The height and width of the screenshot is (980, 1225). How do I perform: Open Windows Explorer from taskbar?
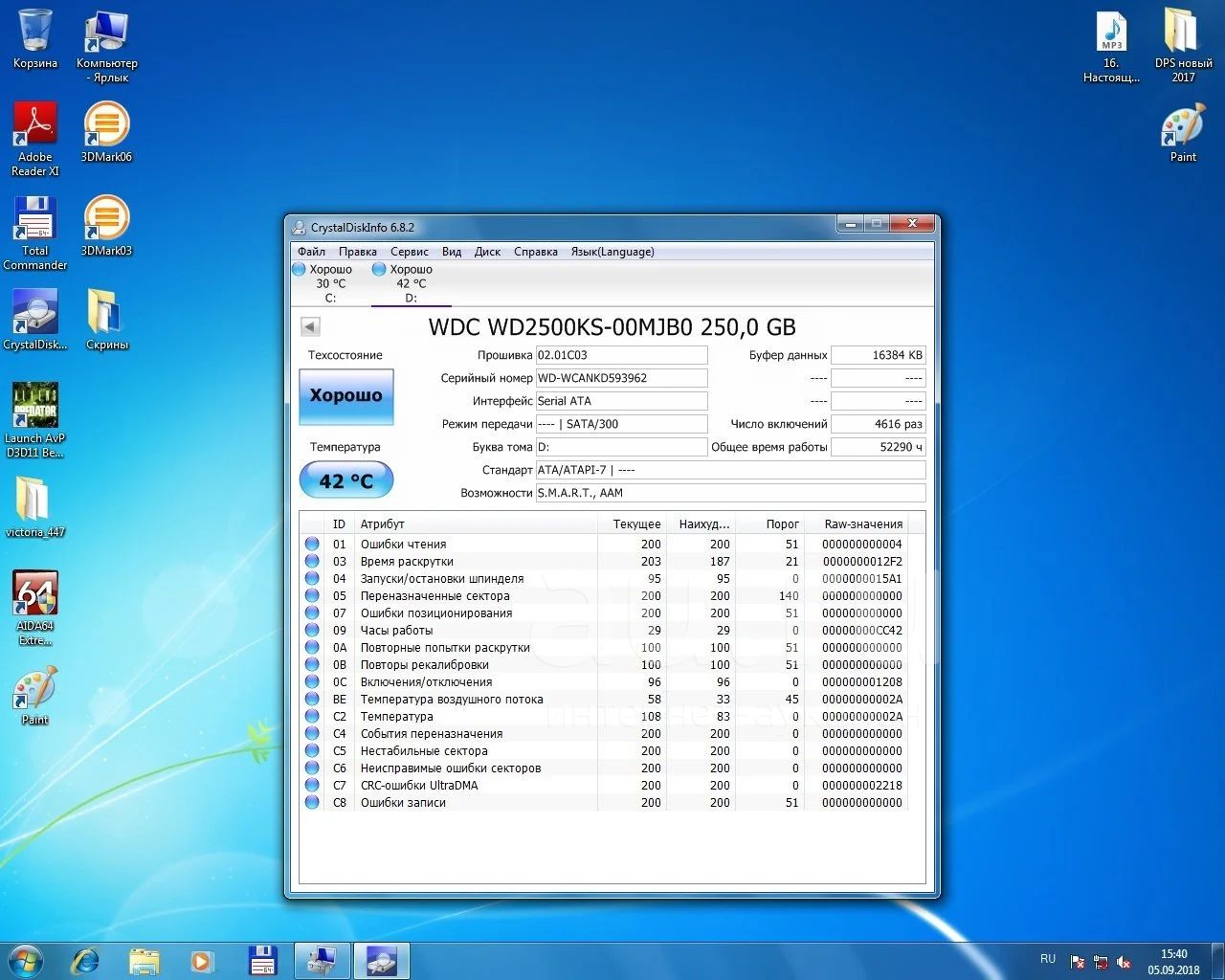coord(145,960)
